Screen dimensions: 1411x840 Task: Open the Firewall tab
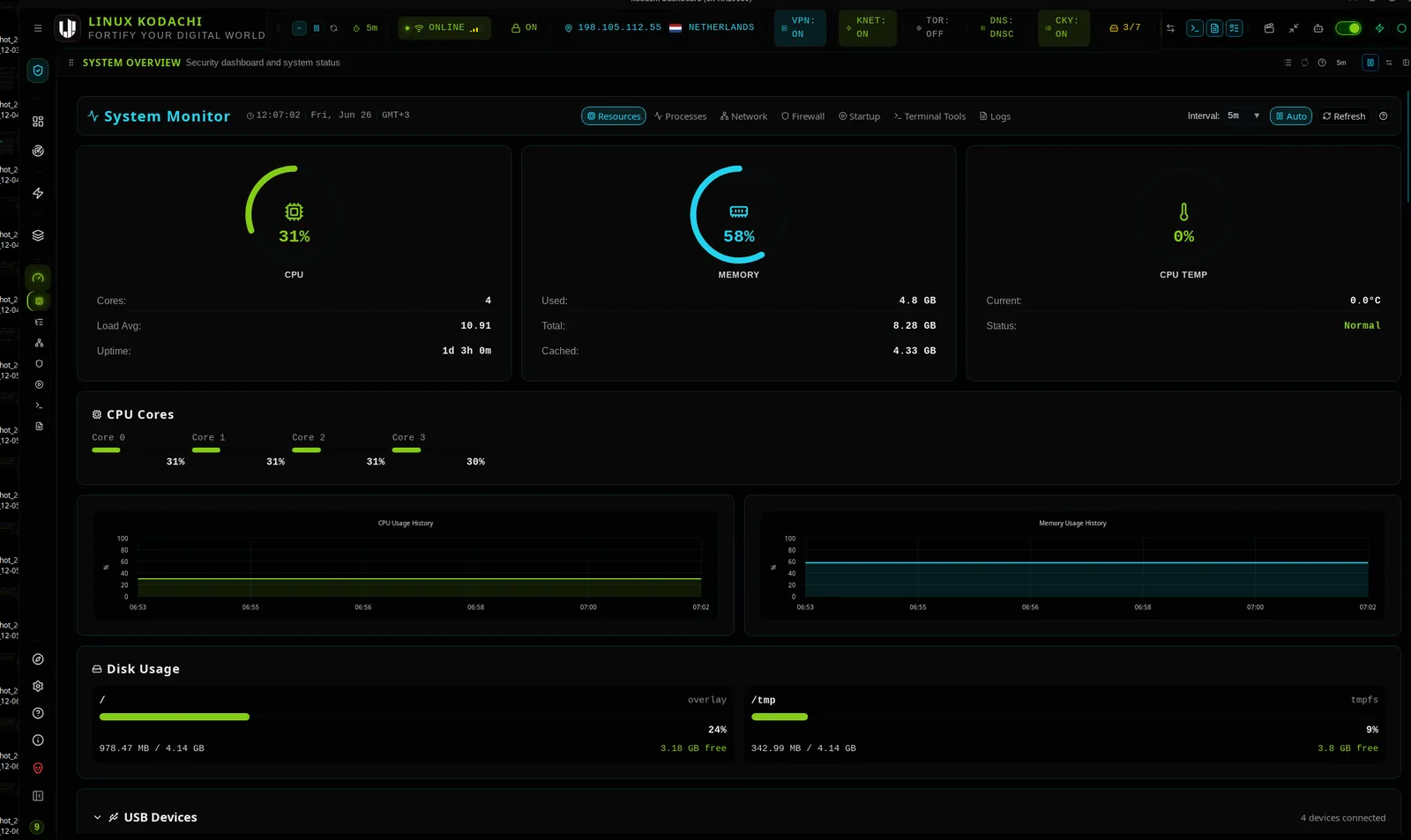803,116
